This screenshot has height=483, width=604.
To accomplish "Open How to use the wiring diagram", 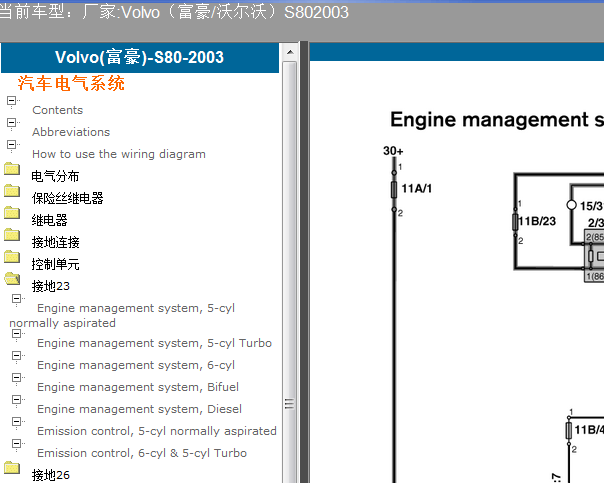I will [119, 154].
